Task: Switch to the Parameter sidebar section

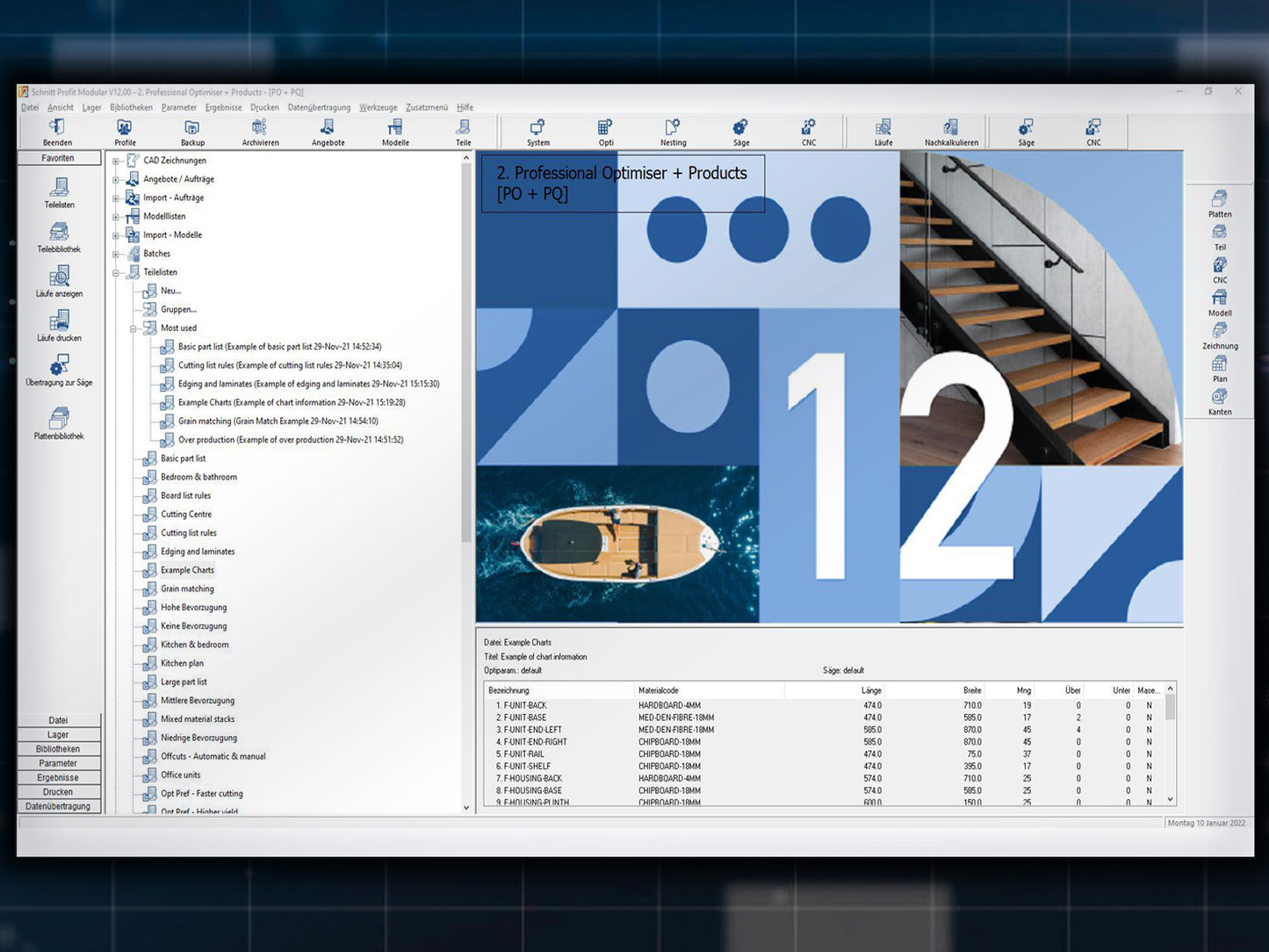Action: click(58, 763)
